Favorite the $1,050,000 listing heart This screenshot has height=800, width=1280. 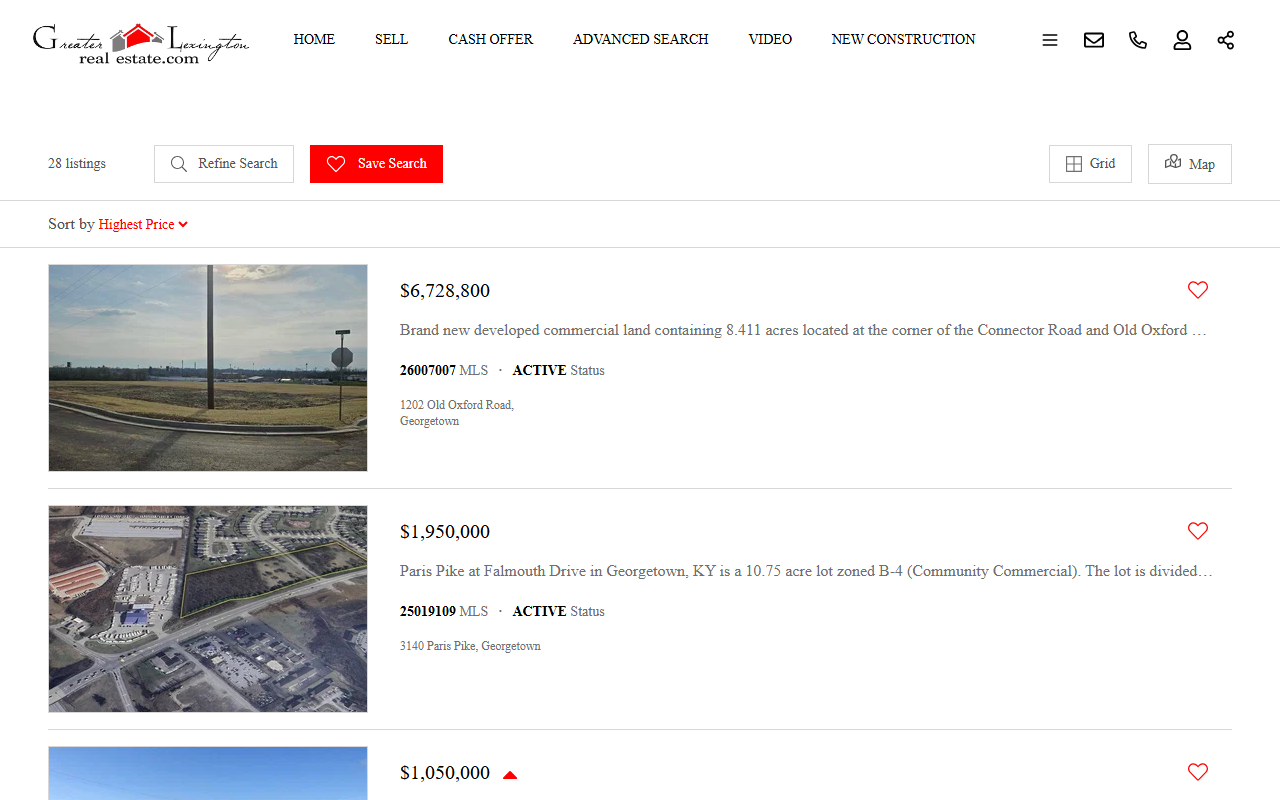tap(1198, 772)
